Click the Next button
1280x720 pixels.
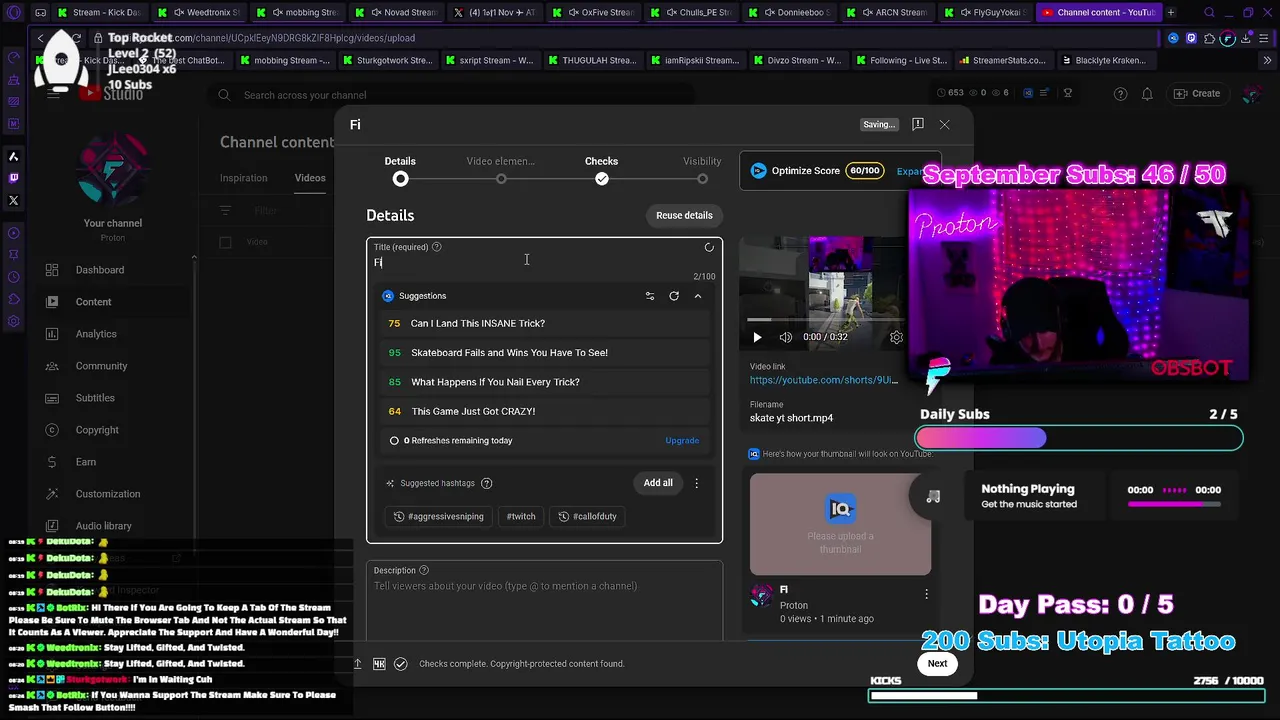(x=937, y=663)
